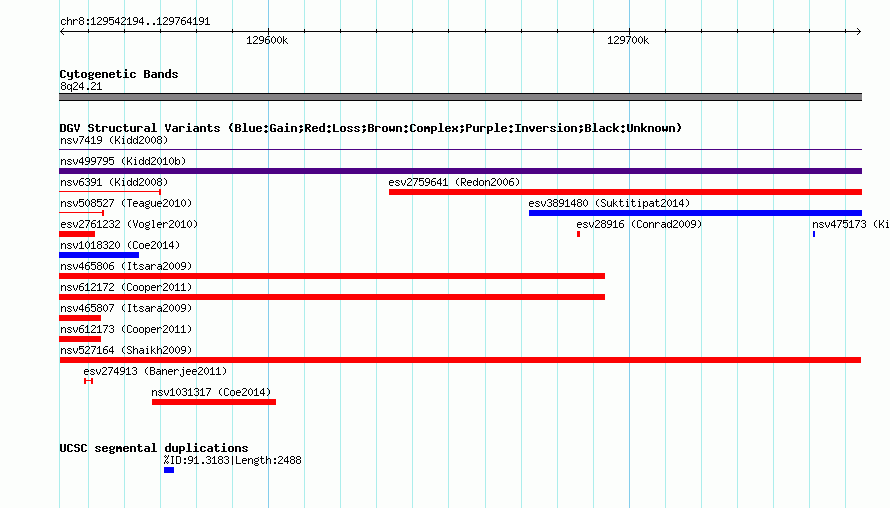Click the nsv612173 (Cooper2011) label
The image size is (890, 508).
pyautogui.click(x=126, y=329)
